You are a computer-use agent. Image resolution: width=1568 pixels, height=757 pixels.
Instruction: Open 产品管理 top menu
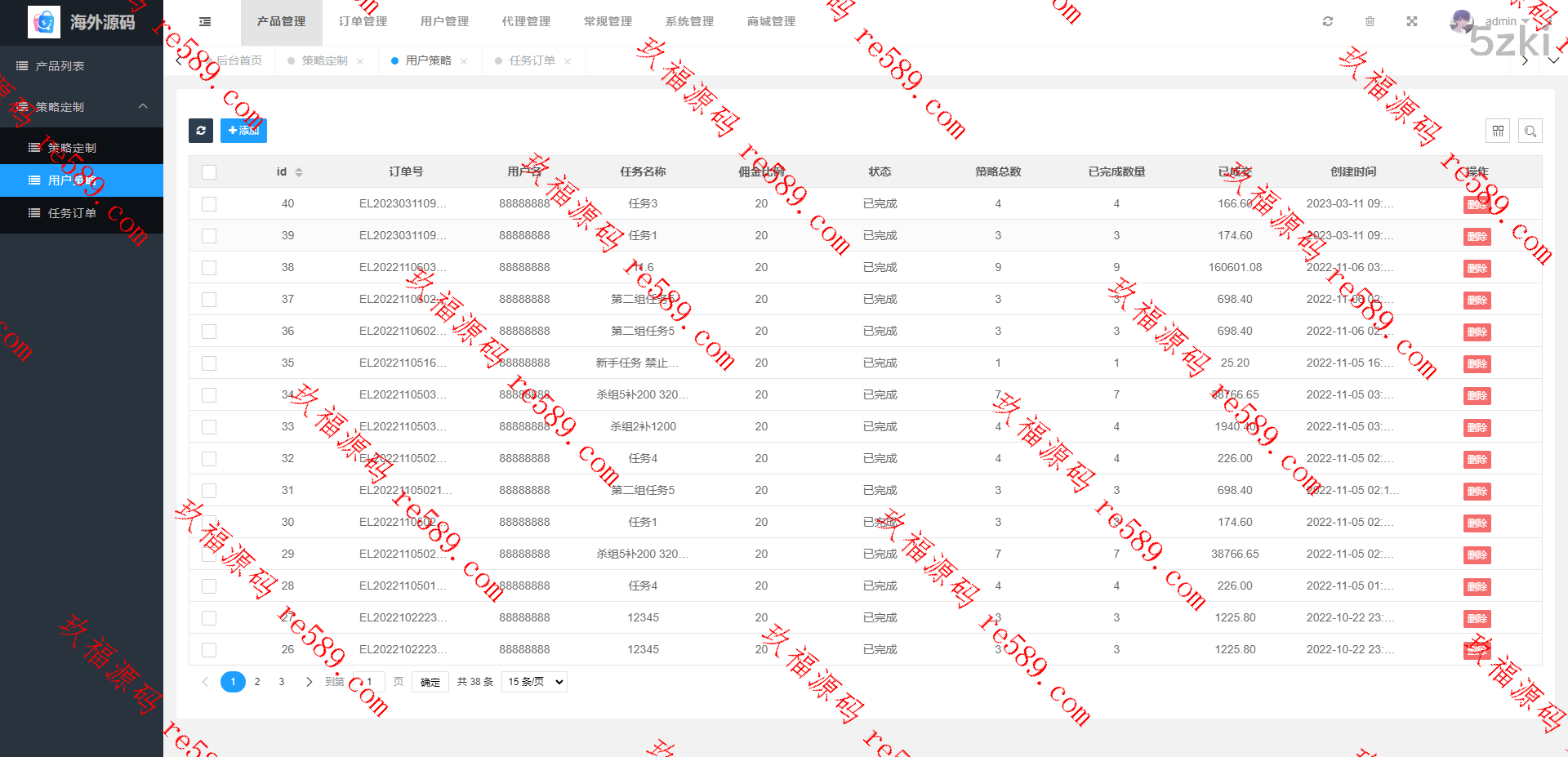point(282,22)
